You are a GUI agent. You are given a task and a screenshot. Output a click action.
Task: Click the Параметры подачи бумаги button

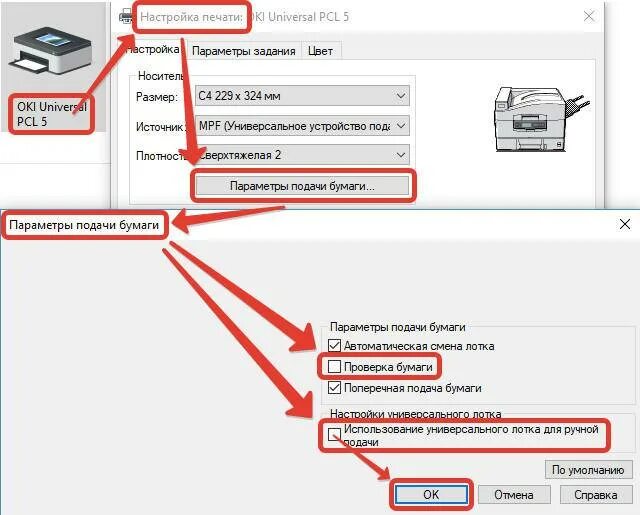302,186
